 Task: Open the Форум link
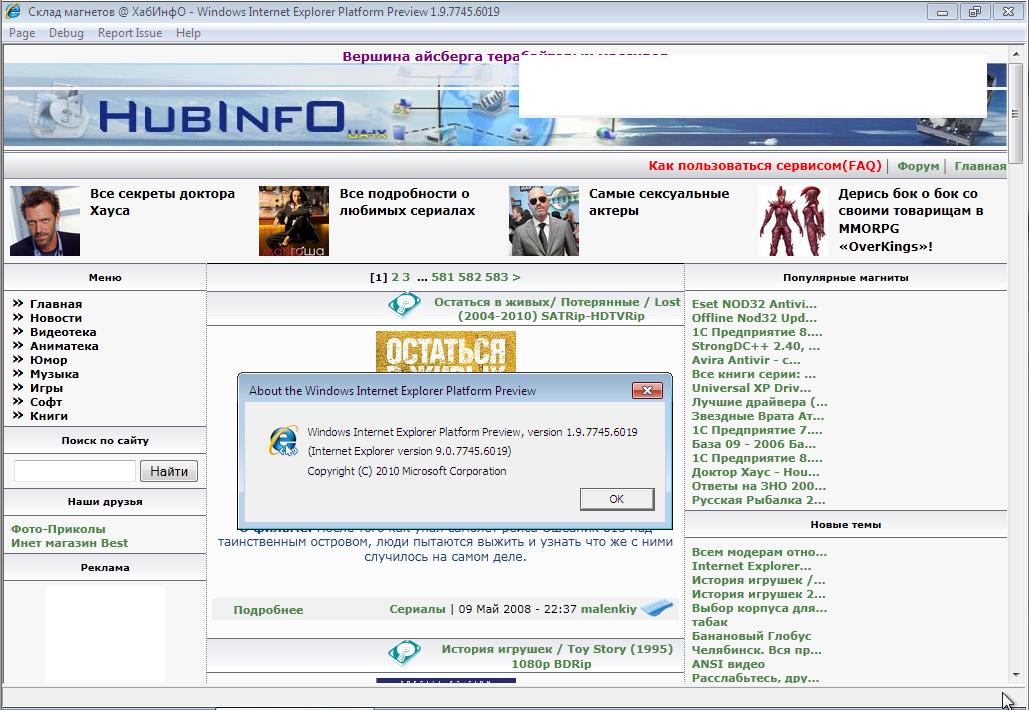tap(917, 166)
